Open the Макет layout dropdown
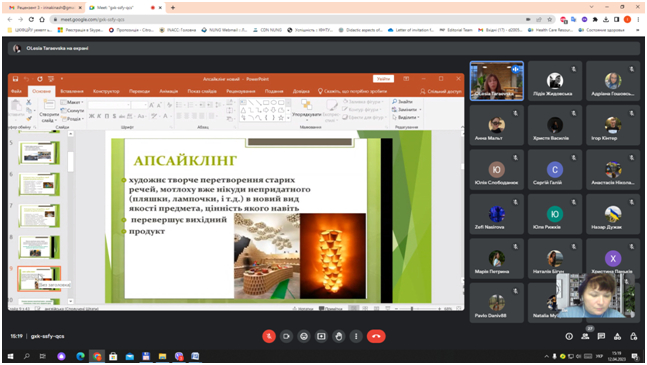Image resolution: width=647 pixels, height=365 pixels. pos(72,102)
